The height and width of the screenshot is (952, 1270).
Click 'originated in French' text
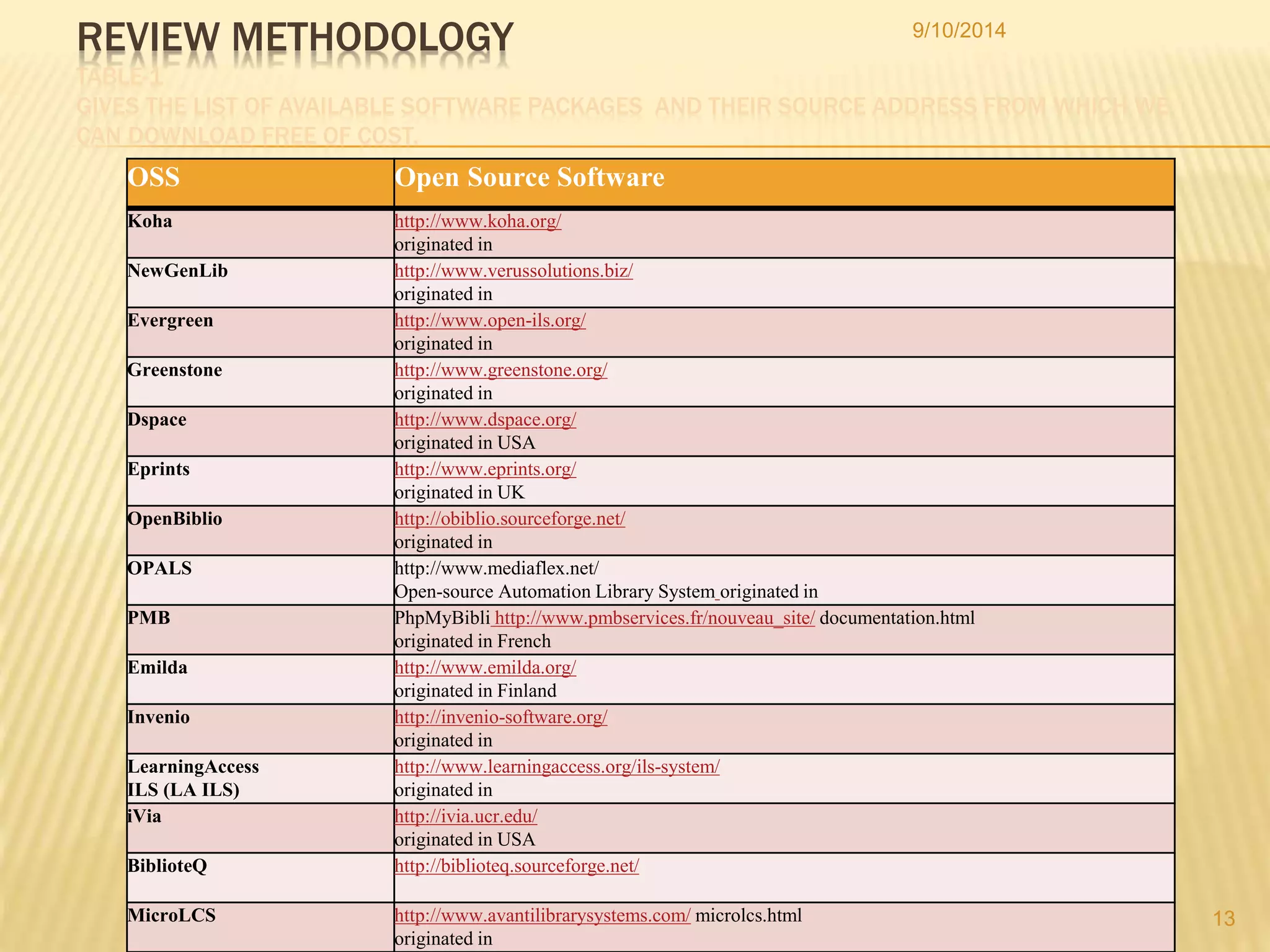[473, 641]
